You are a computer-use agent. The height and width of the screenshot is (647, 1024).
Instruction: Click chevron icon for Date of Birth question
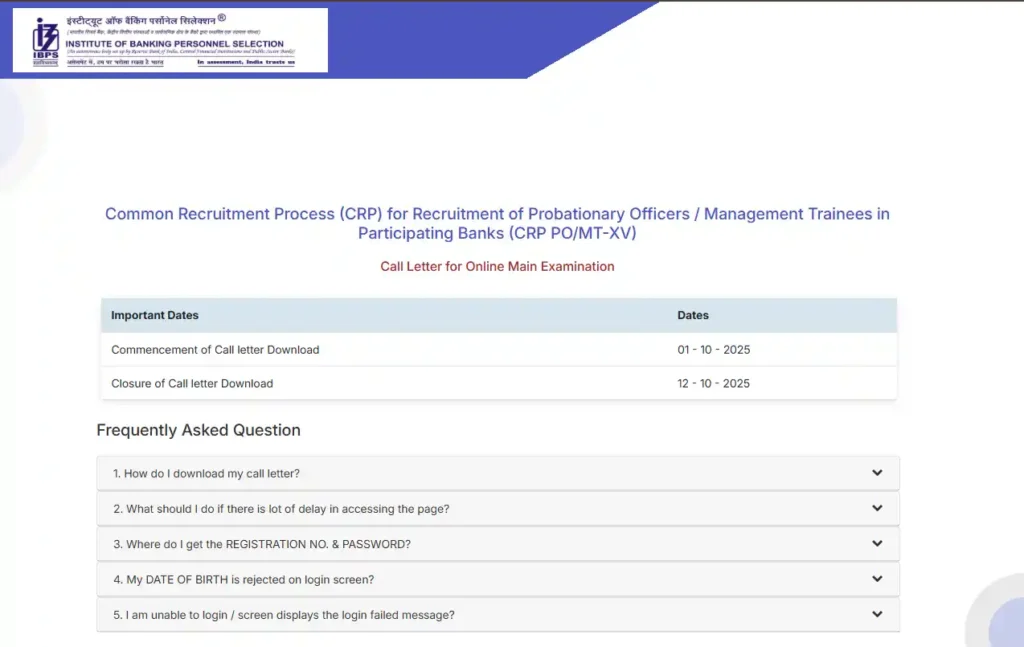[876, 579]
